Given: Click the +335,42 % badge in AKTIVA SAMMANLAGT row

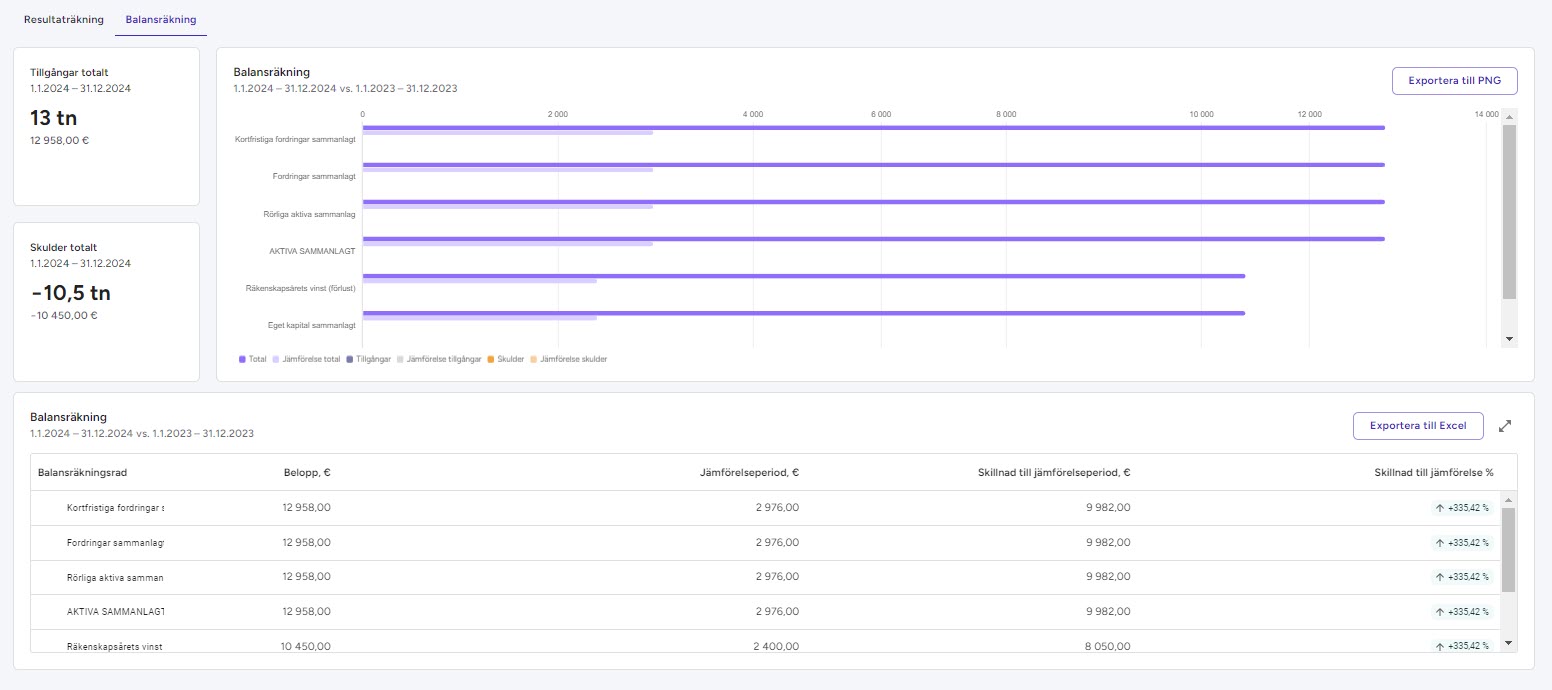Looking at the screenshot, I should (x=1462, y=612).
